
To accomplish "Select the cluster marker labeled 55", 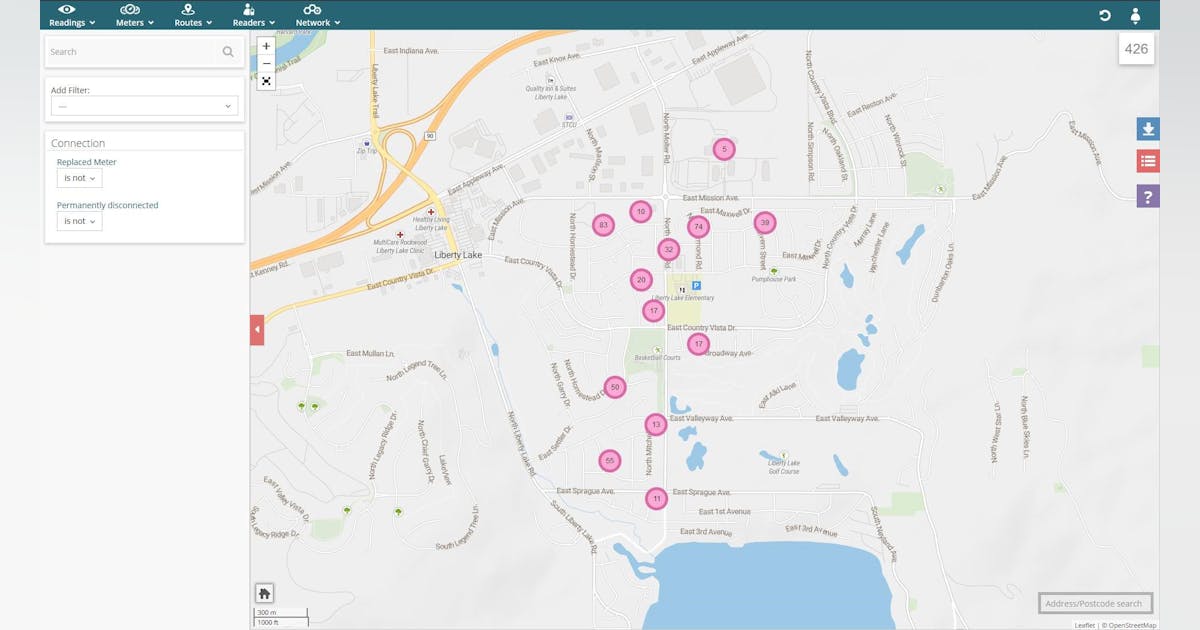I will 610,461.
